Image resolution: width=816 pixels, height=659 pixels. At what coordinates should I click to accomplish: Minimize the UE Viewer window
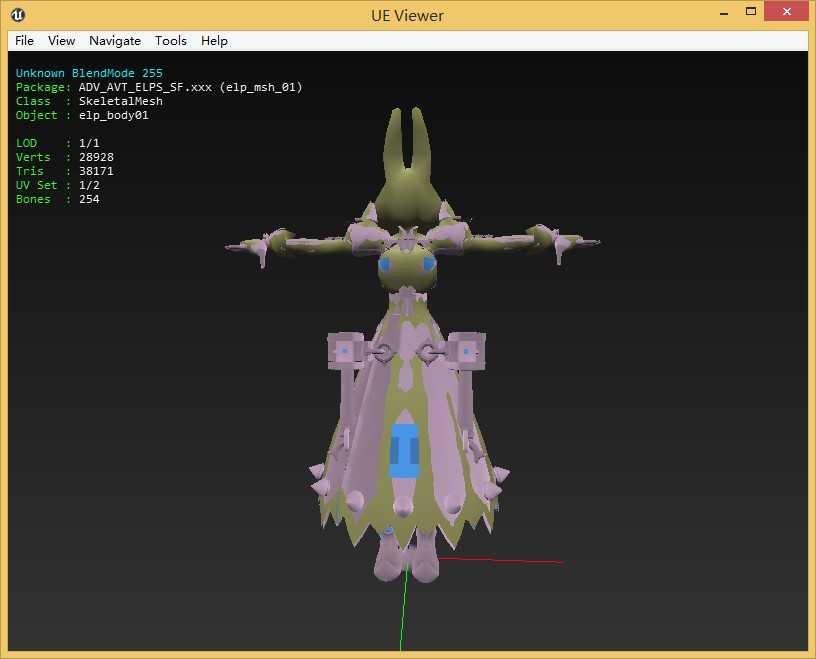click(724, 12)
